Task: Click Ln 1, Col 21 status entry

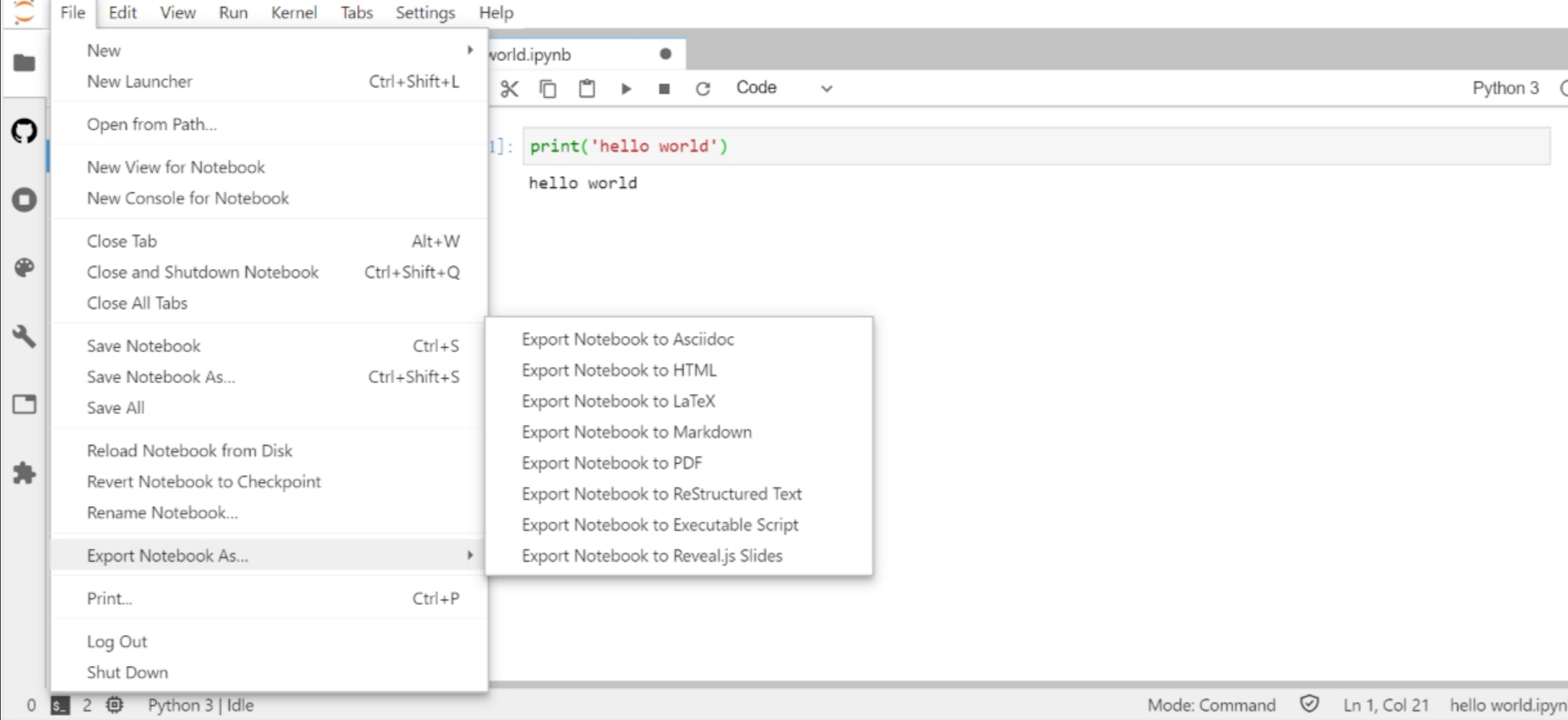Action: click(x=1386, y=705)
